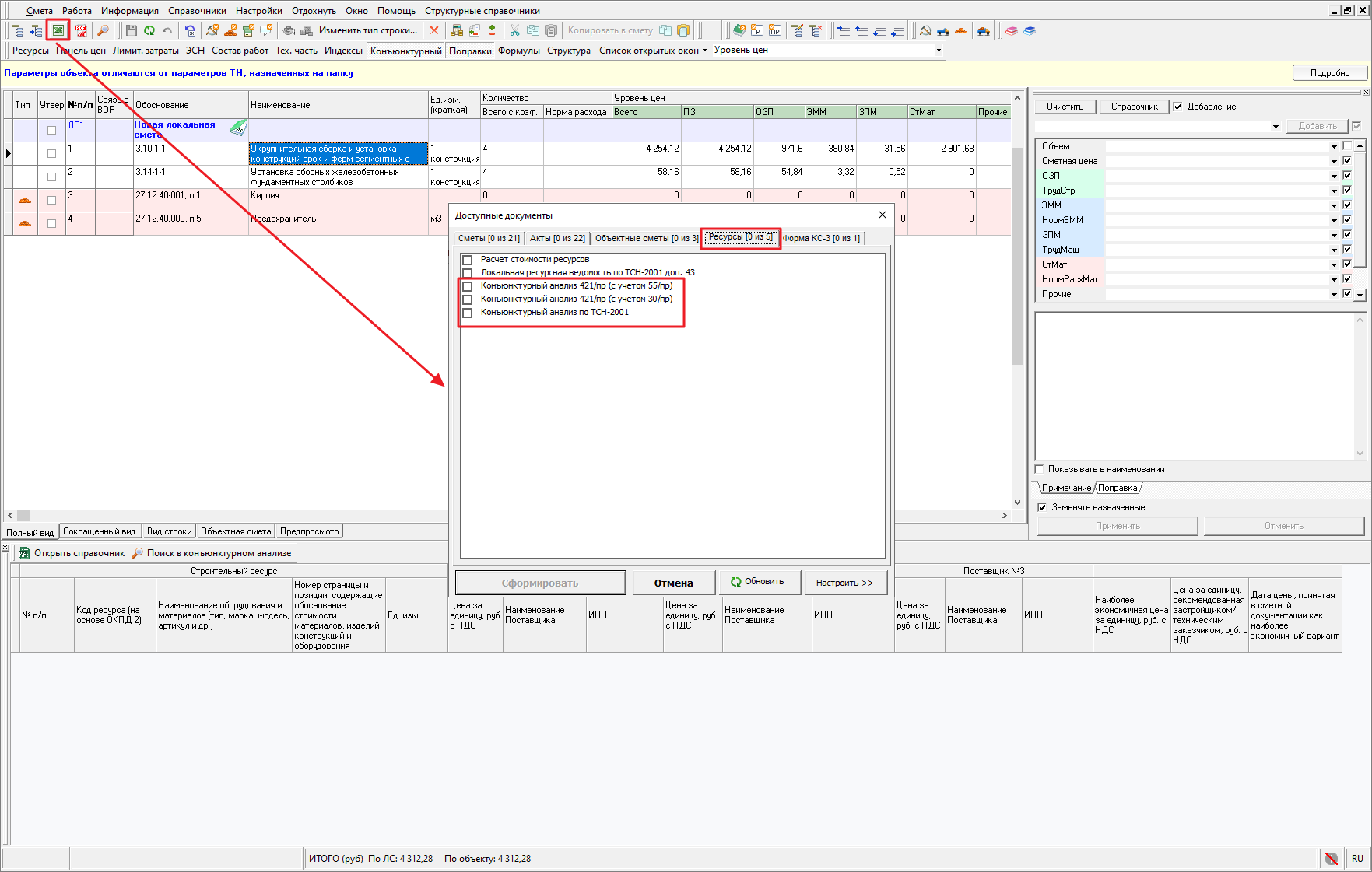Click the Excel export icon in toolbar
Screen dimensions: 1372x872
click(x=58, y=30)
